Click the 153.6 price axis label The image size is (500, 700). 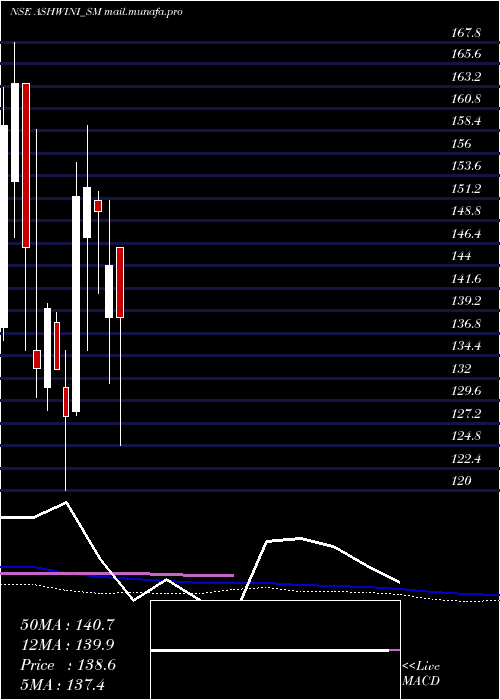[x=466, y=166]
